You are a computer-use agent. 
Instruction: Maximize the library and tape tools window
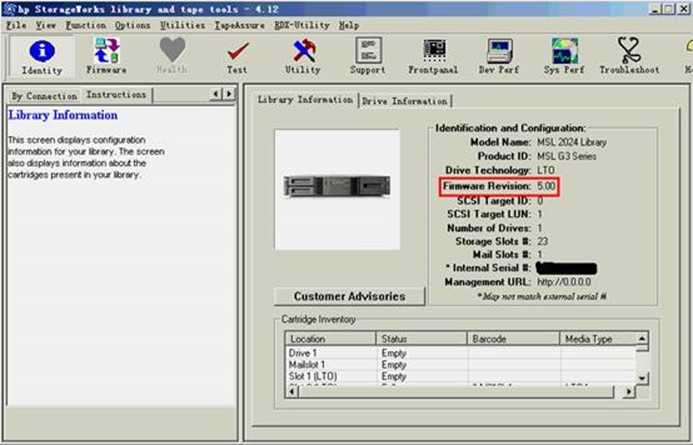coord(669,9)
